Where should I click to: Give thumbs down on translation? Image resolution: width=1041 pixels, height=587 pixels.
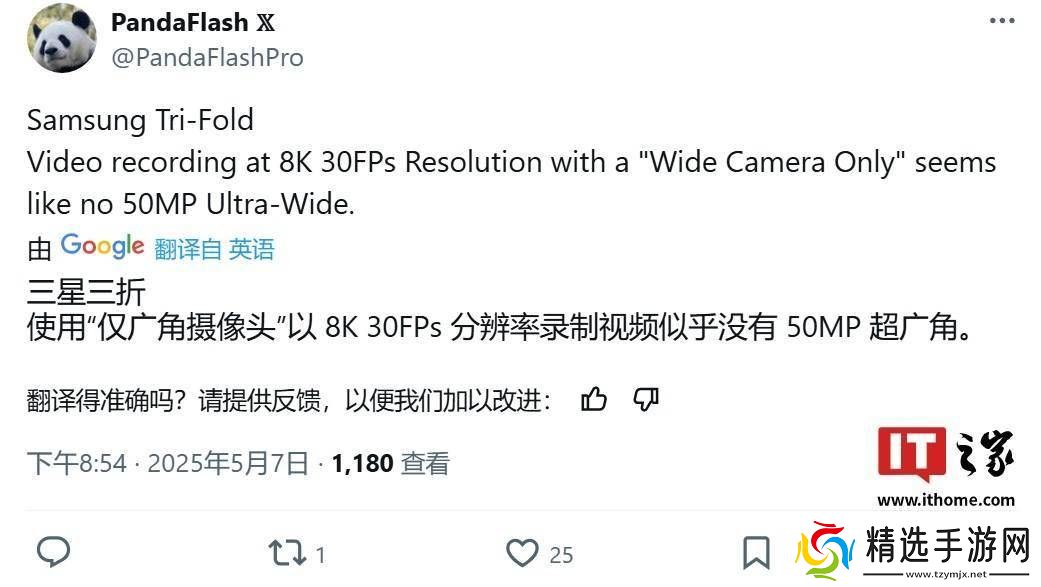click(645, 399)
